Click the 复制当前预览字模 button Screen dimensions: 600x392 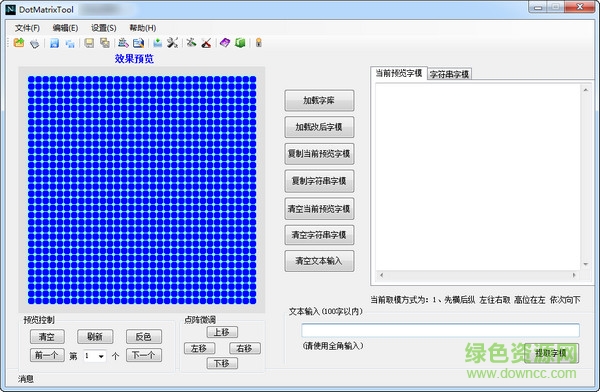click(319, 154)
